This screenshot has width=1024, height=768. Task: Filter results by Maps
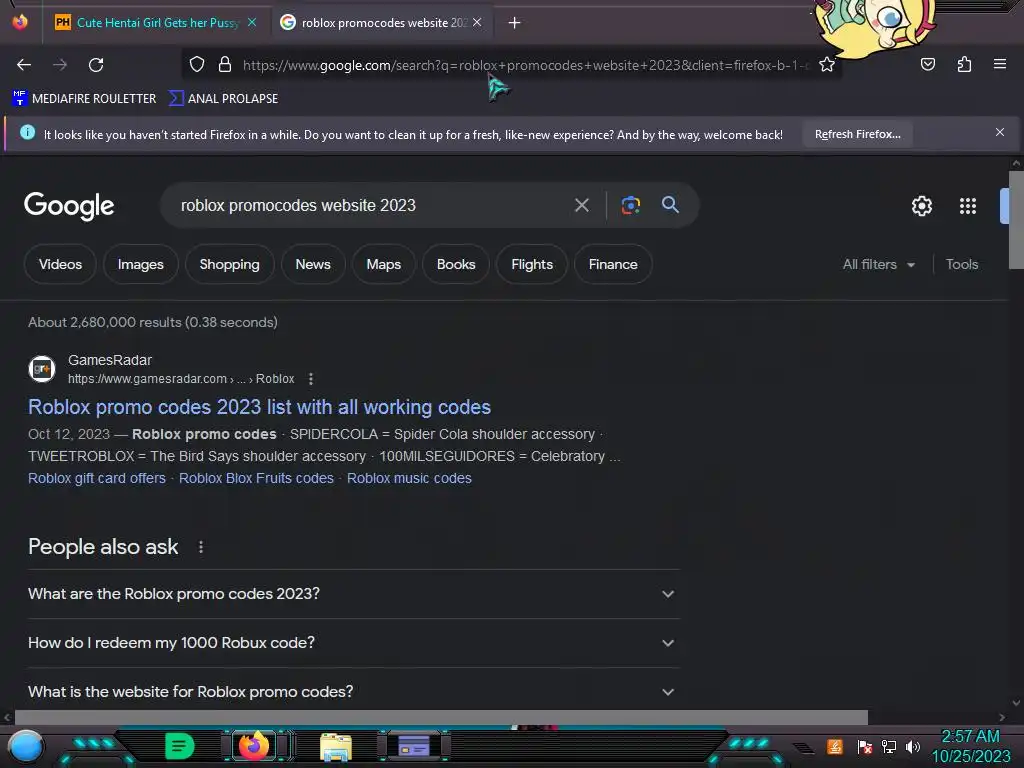coord(383,264)
